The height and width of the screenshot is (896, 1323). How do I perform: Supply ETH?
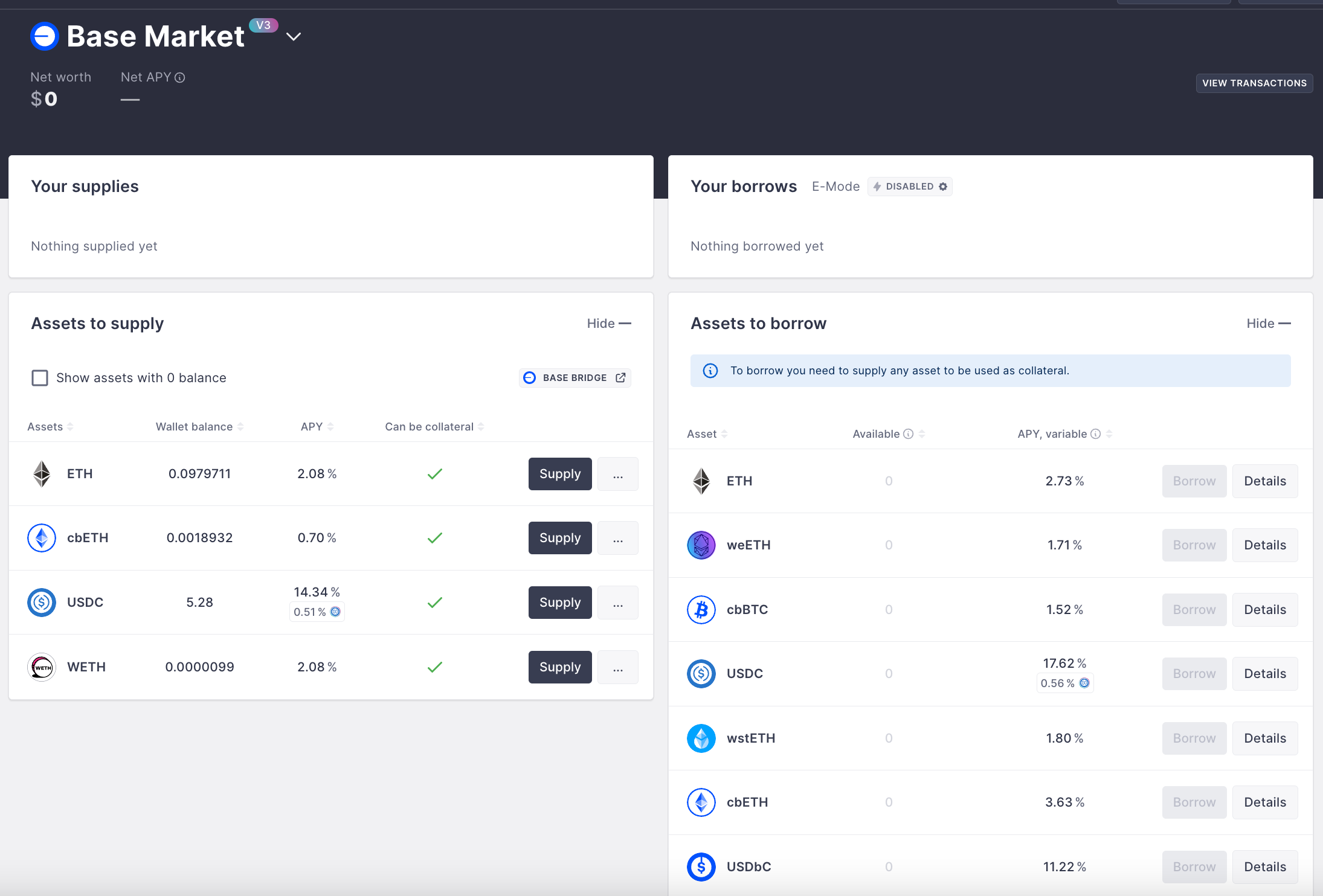pos(560,474)
